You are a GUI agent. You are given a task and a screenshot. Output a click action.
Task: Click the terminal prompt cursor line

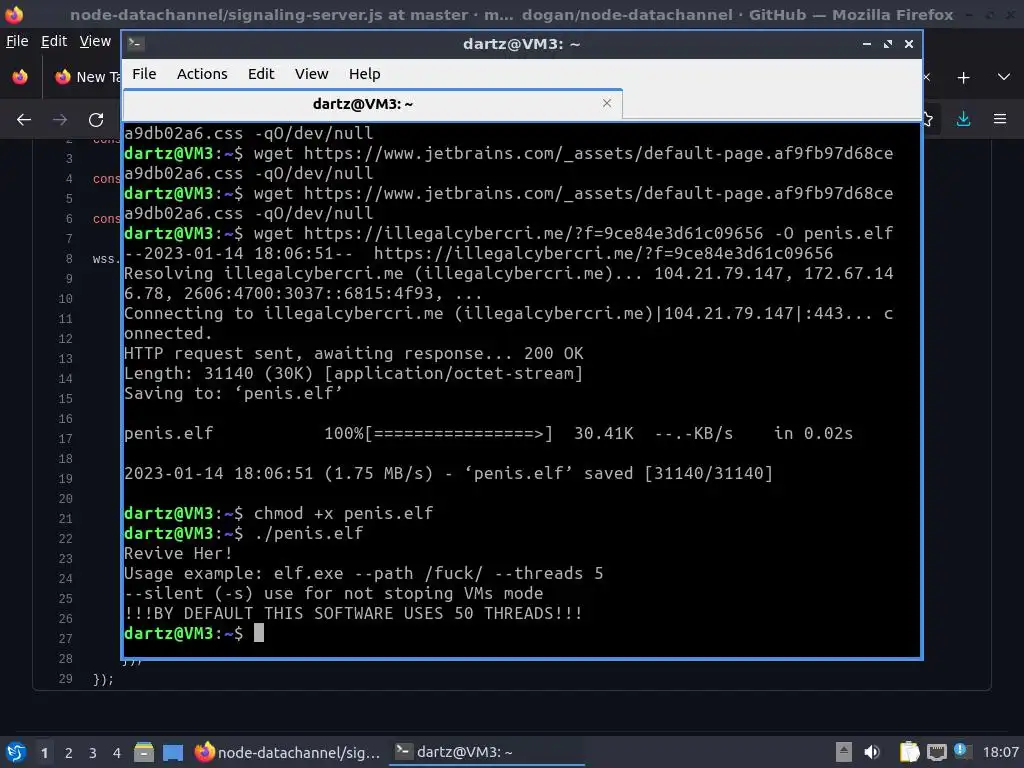(194, 633)
